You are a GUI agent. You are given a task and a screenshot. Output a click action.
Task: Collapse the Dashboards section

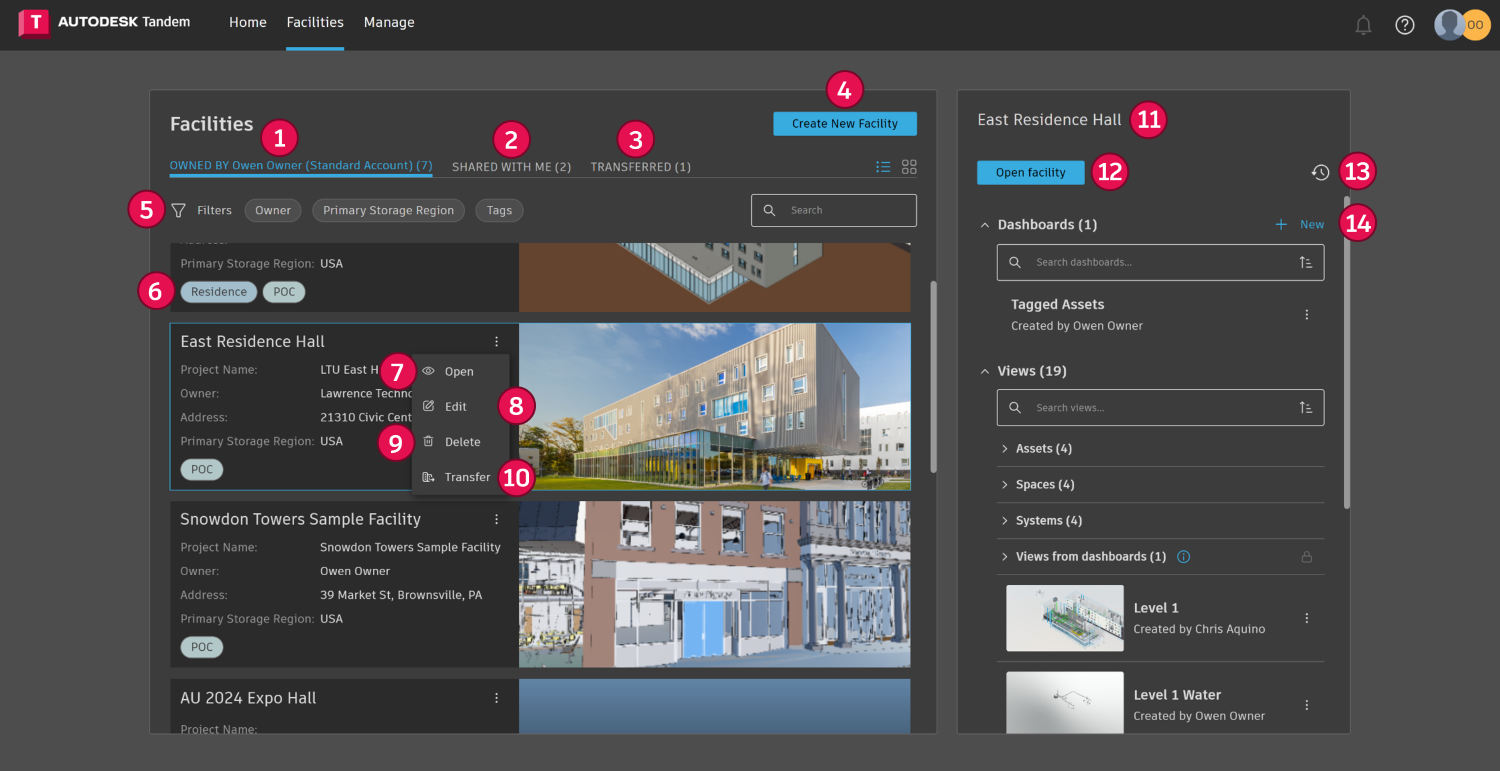coord(985,225)
